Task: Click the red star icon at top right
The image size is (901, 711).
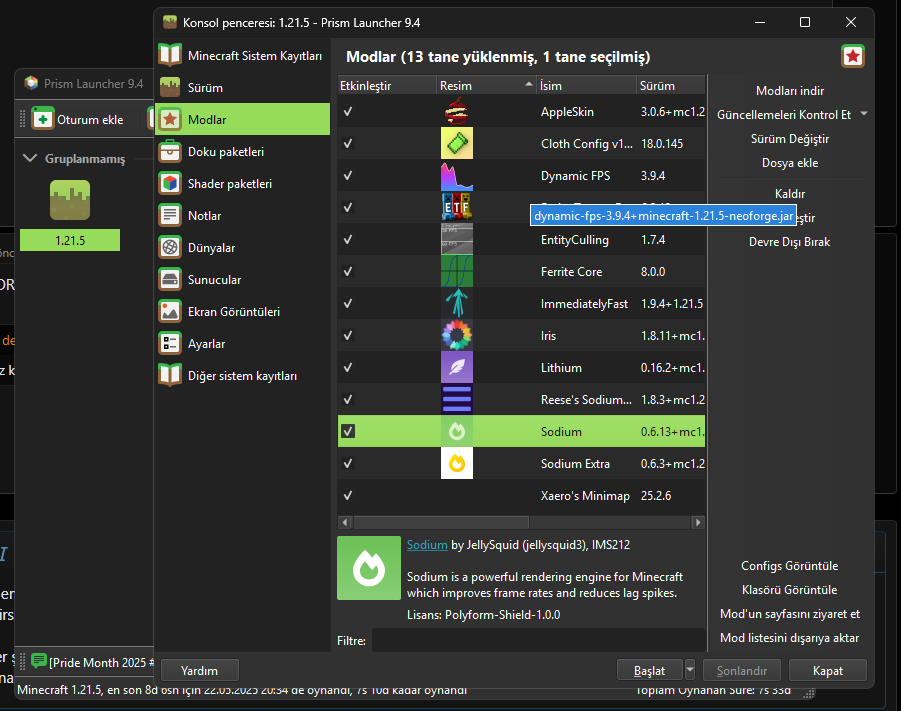Action: point(853,56)
